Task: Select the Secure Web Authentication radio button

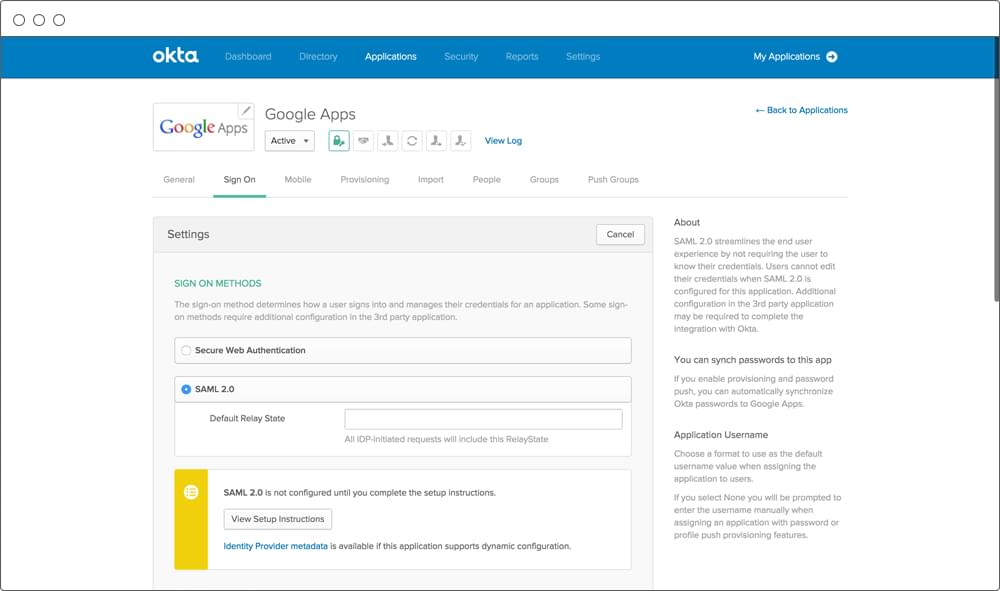Action: 186,351
